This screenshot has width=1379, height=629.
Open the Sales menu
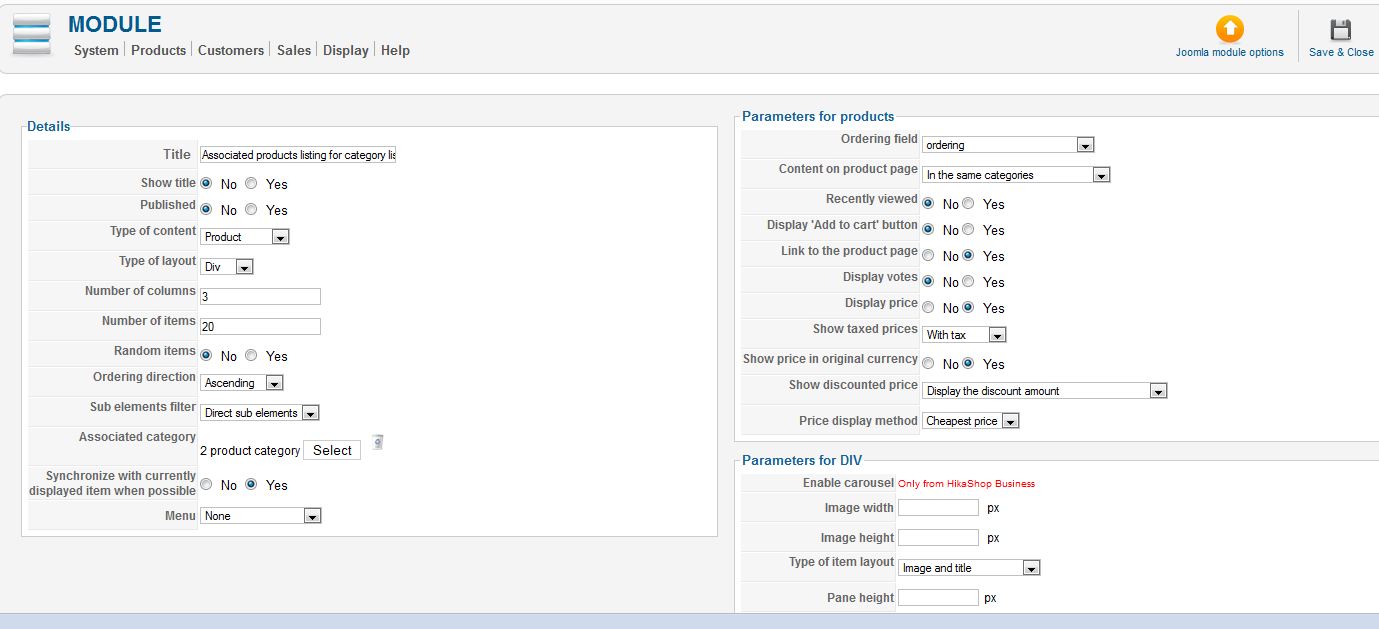coord(294,50)
